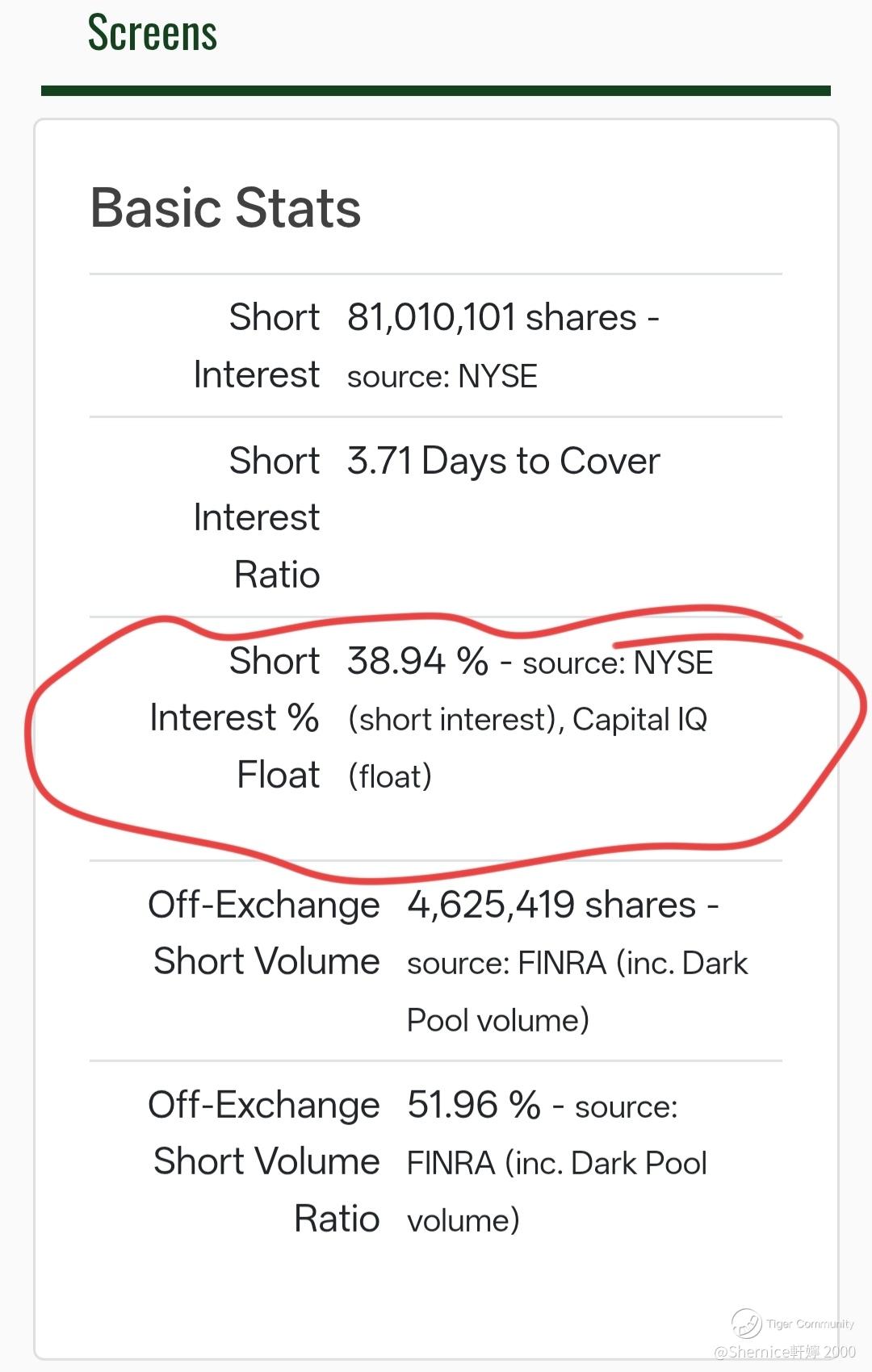Select the 81,010,101 shares value
The image size is (872, 1372).
point(492,318)
